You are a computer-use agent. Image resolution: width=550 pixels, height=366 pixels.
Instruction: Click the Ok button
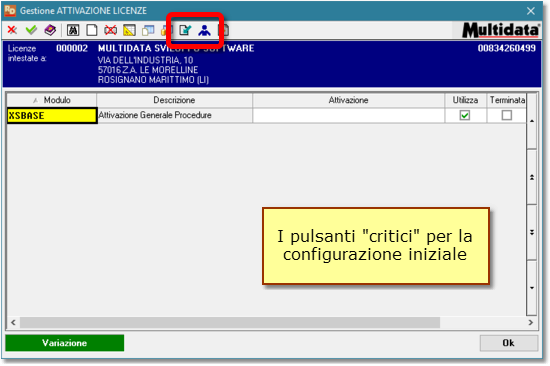click(509, 343)
